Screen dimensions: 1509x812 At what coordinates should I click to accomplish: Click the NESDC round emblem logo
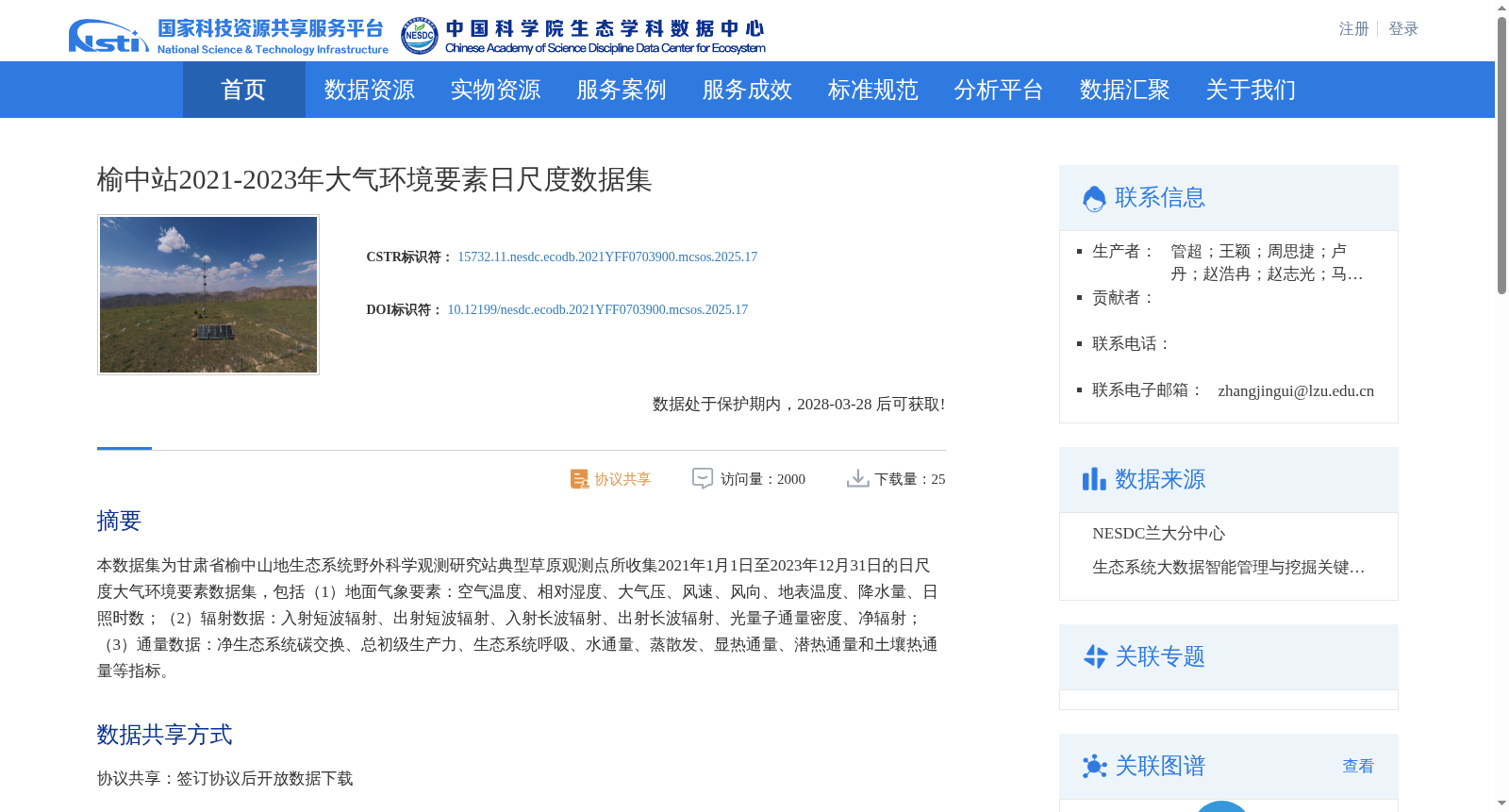click(x=419, y=36)
